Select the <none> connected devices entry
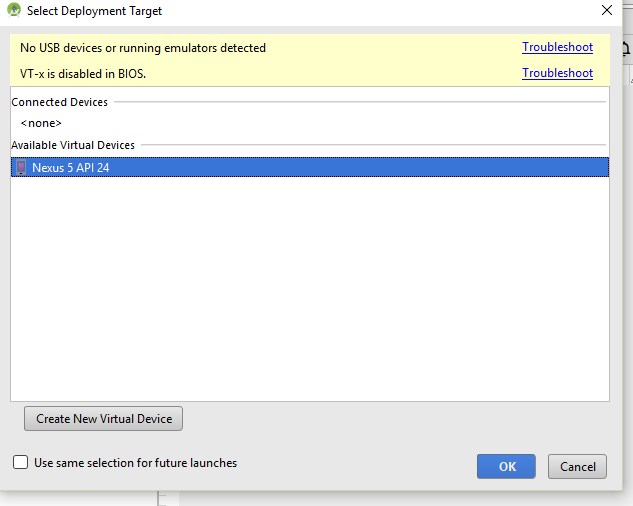633x506 pixels. point(41,123)
